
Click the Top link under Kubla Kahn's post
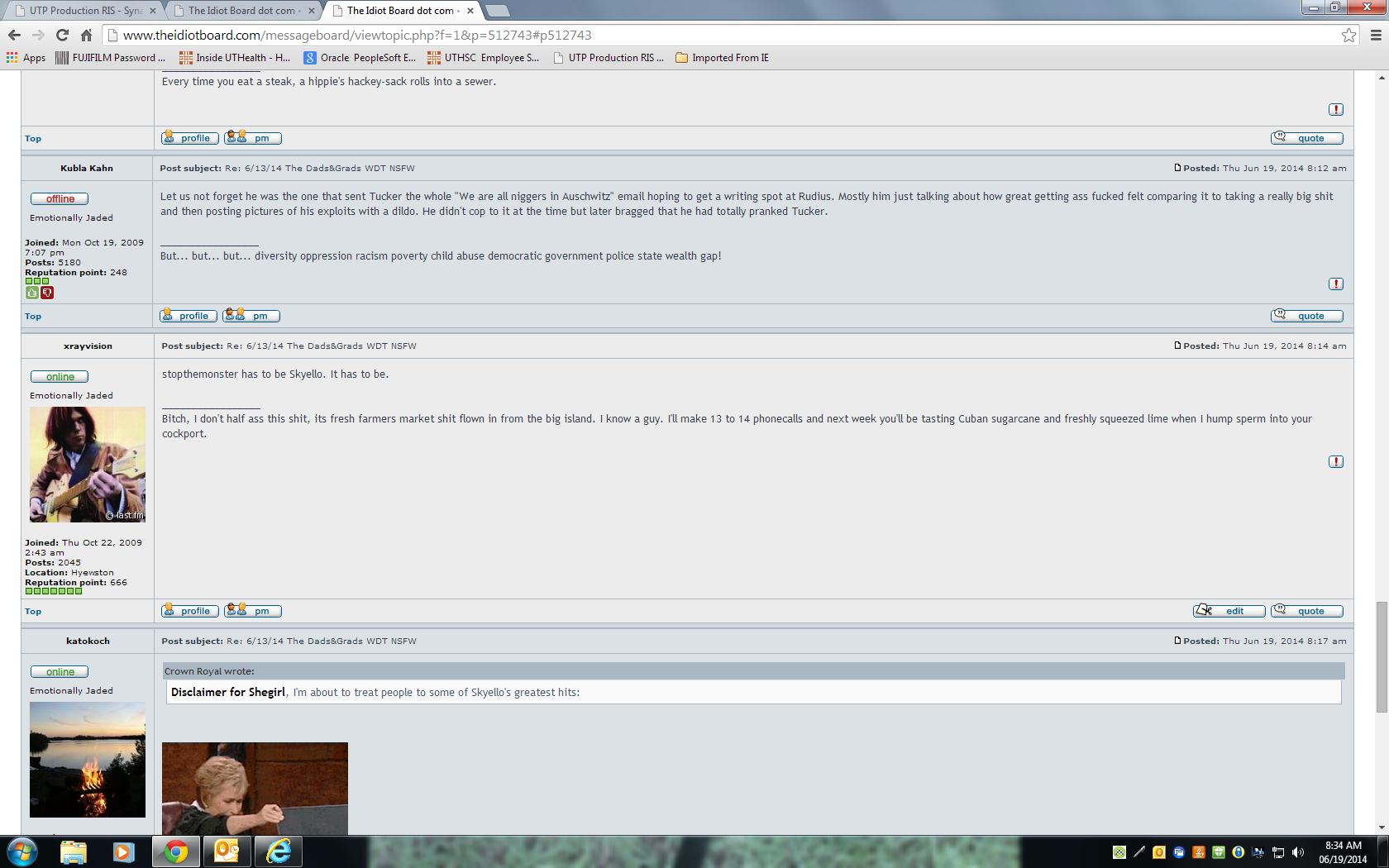pyautogui.click(x=33, y=316)
